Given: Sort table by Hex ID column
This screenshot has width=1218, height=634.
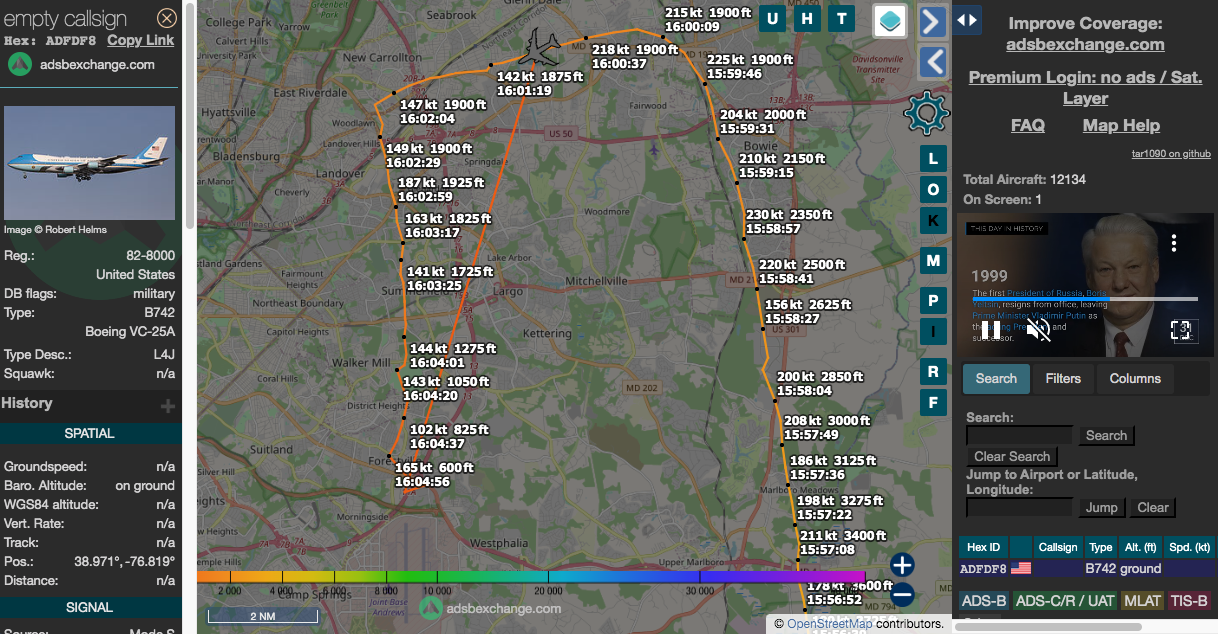Looking at the screenshot, I should point(984,547).
